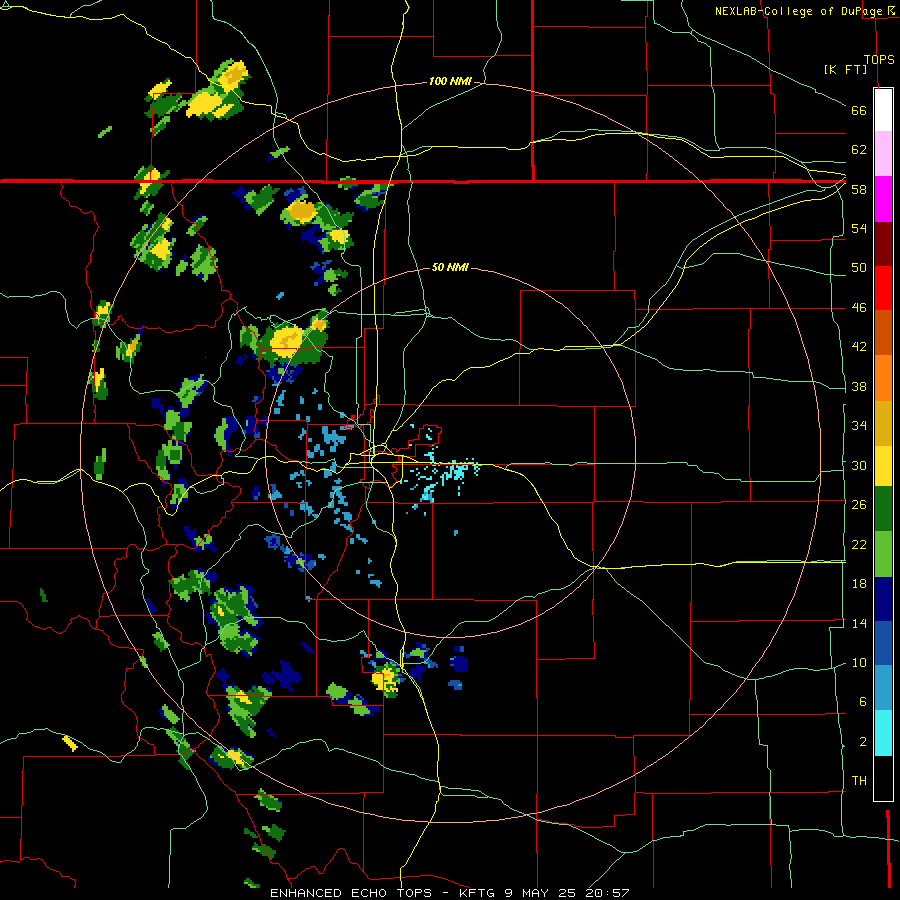
Task: Click the legend value '50'
Action: point(859,267)
